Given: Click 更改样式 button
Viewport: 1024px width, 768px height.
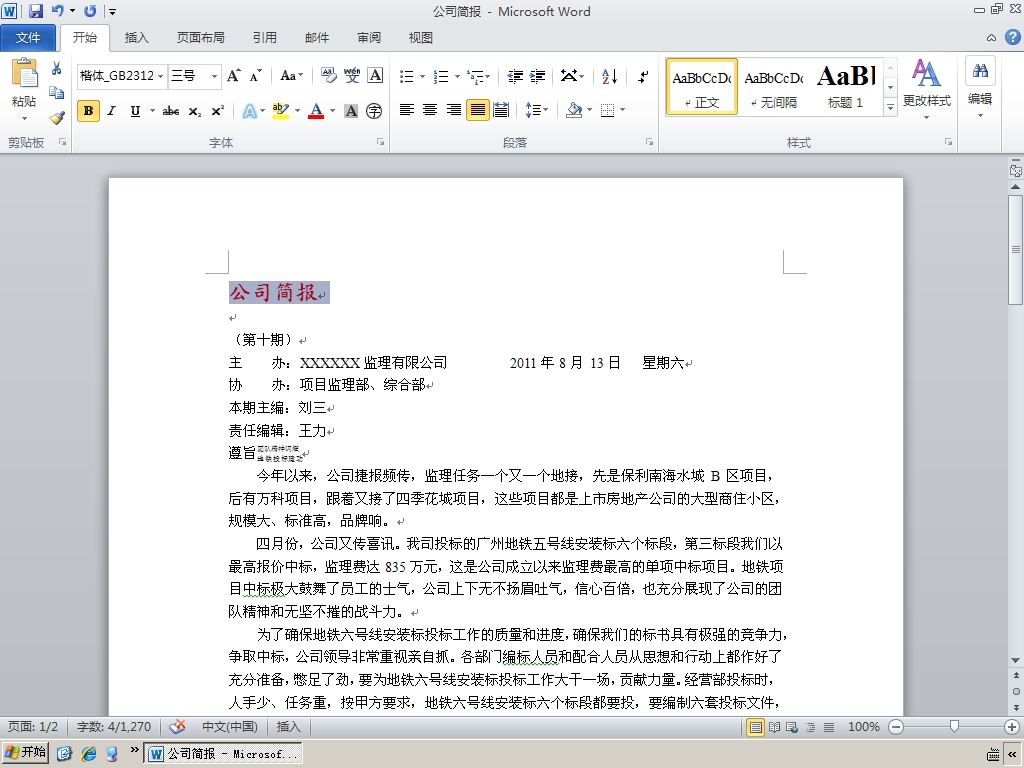Looking at the screenshot, I should [927, 88].
